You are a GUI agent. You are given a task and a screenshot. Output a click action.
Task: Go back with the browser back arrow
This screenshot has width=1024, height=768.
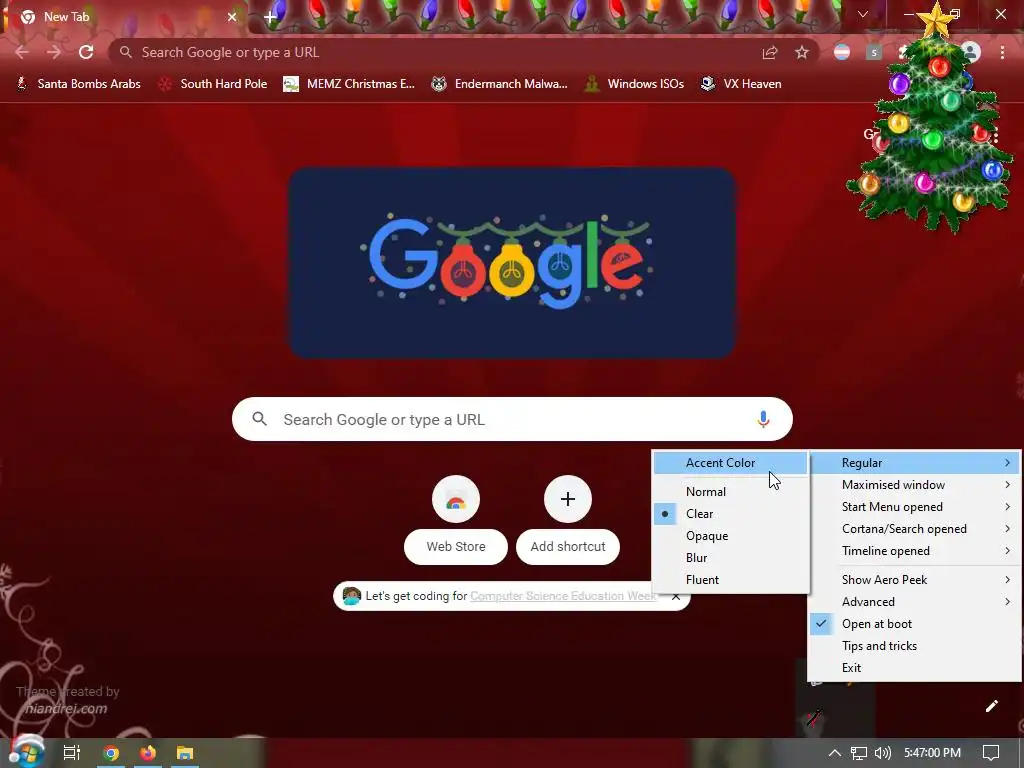(x=22, y=52)
